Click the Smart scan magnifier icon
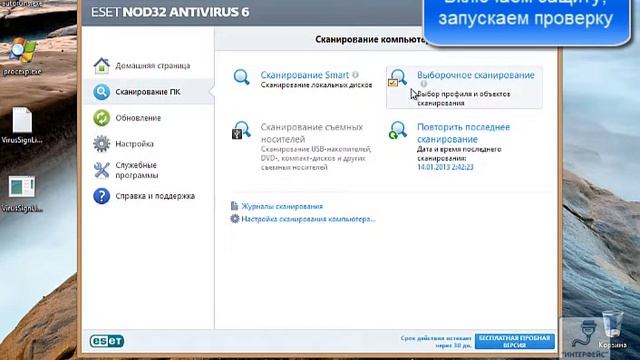The width and height of the screenshot is (640, 360). [241, 77]
